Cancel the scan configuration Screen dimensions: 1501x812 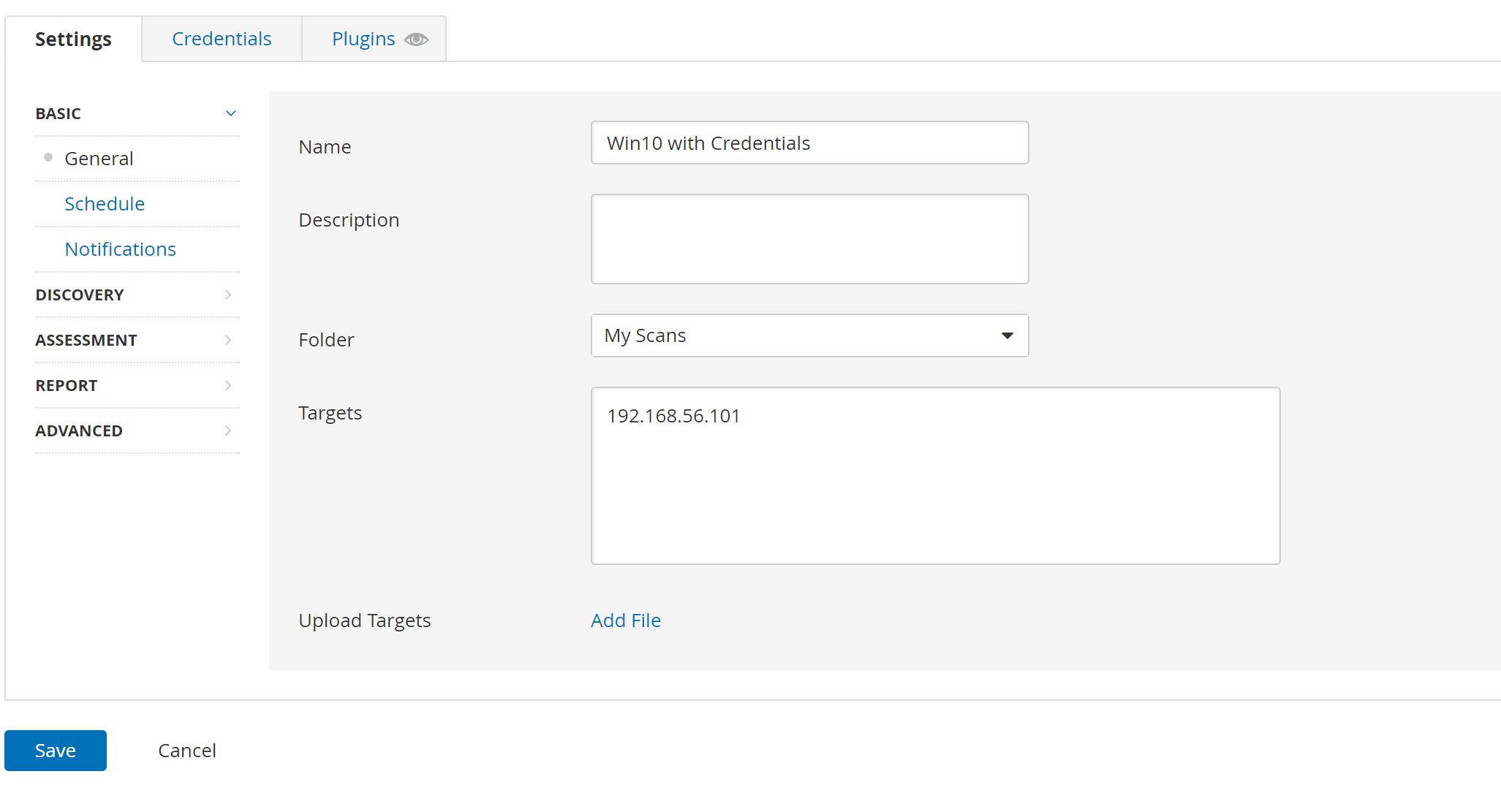pos(187,751)
